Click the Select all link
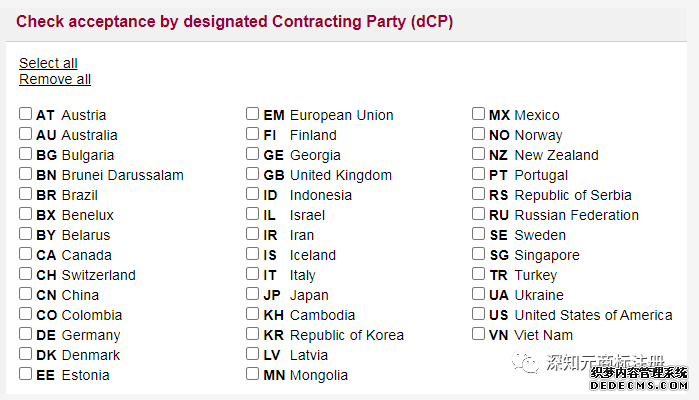Viewport: 699px width, 400px height. (x=48, y=63)
